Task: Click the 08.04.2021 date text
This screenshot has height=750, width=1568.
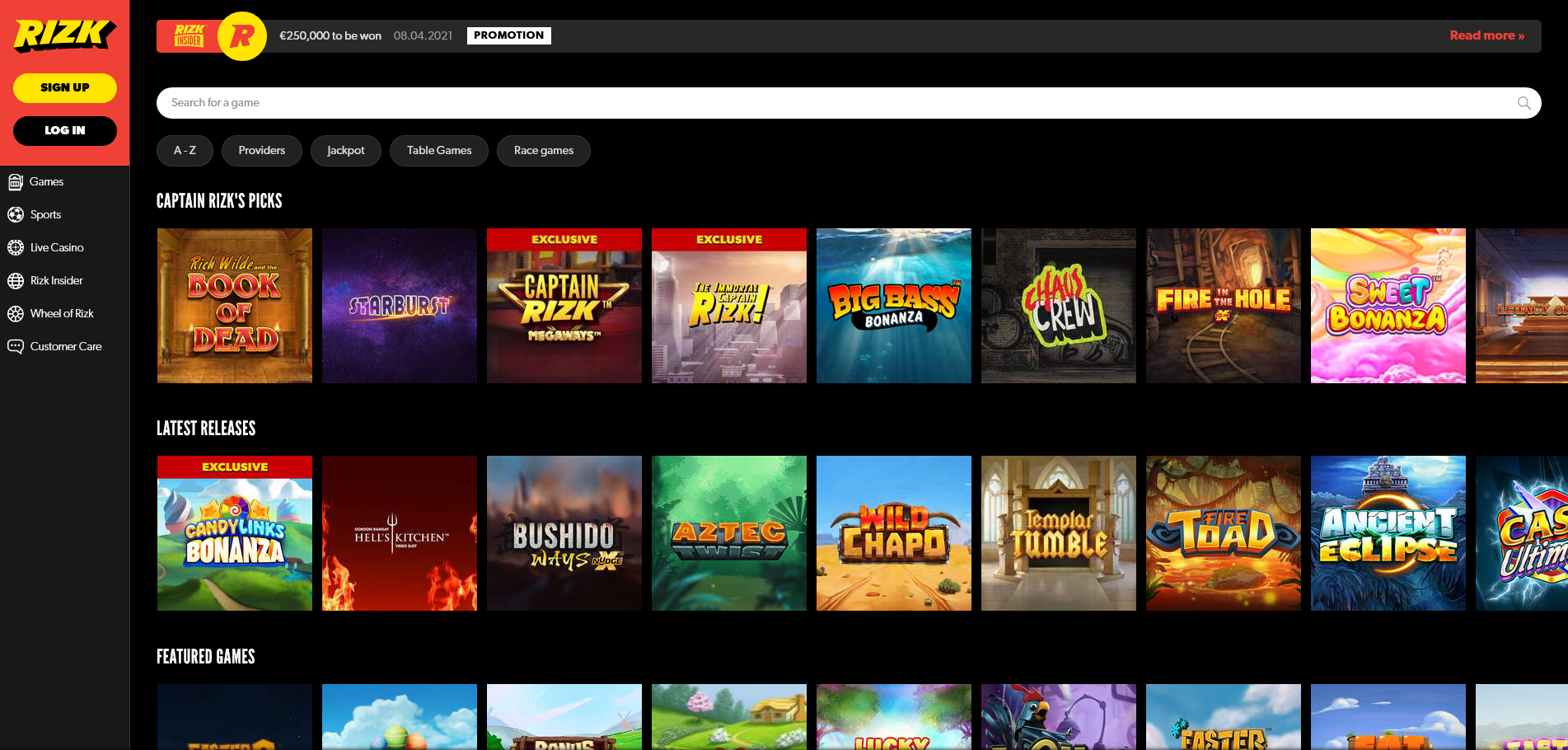Action: tap(423, 35)
